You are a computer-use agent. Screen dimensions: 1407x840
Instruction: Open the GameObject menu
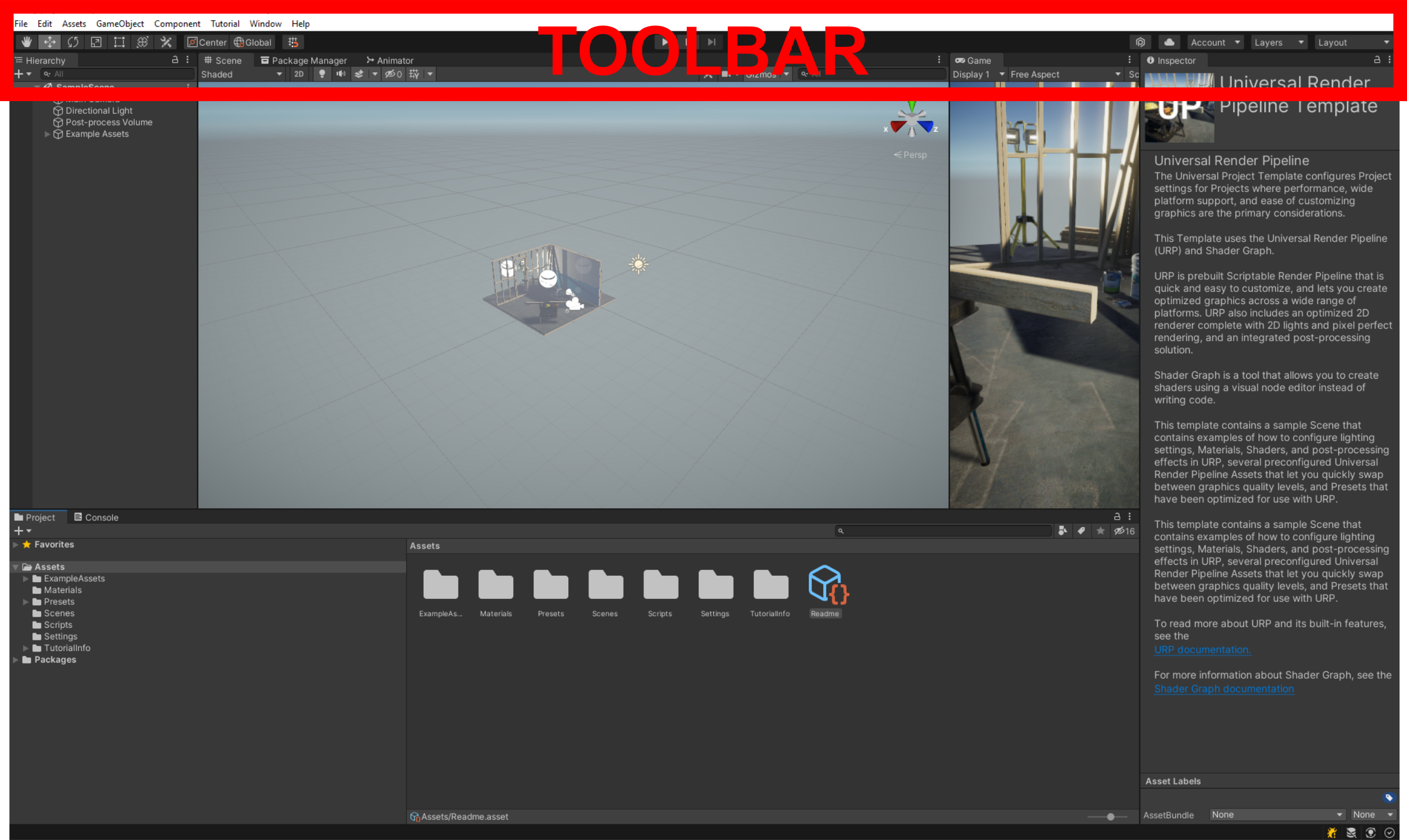coord(120,24)
